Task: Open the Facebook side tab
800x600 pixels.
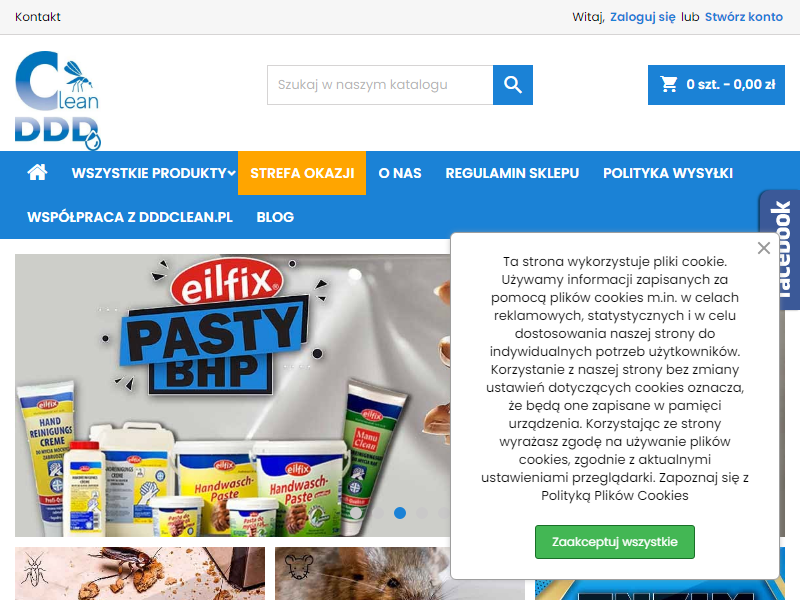Action: click(x=781, y=249)
